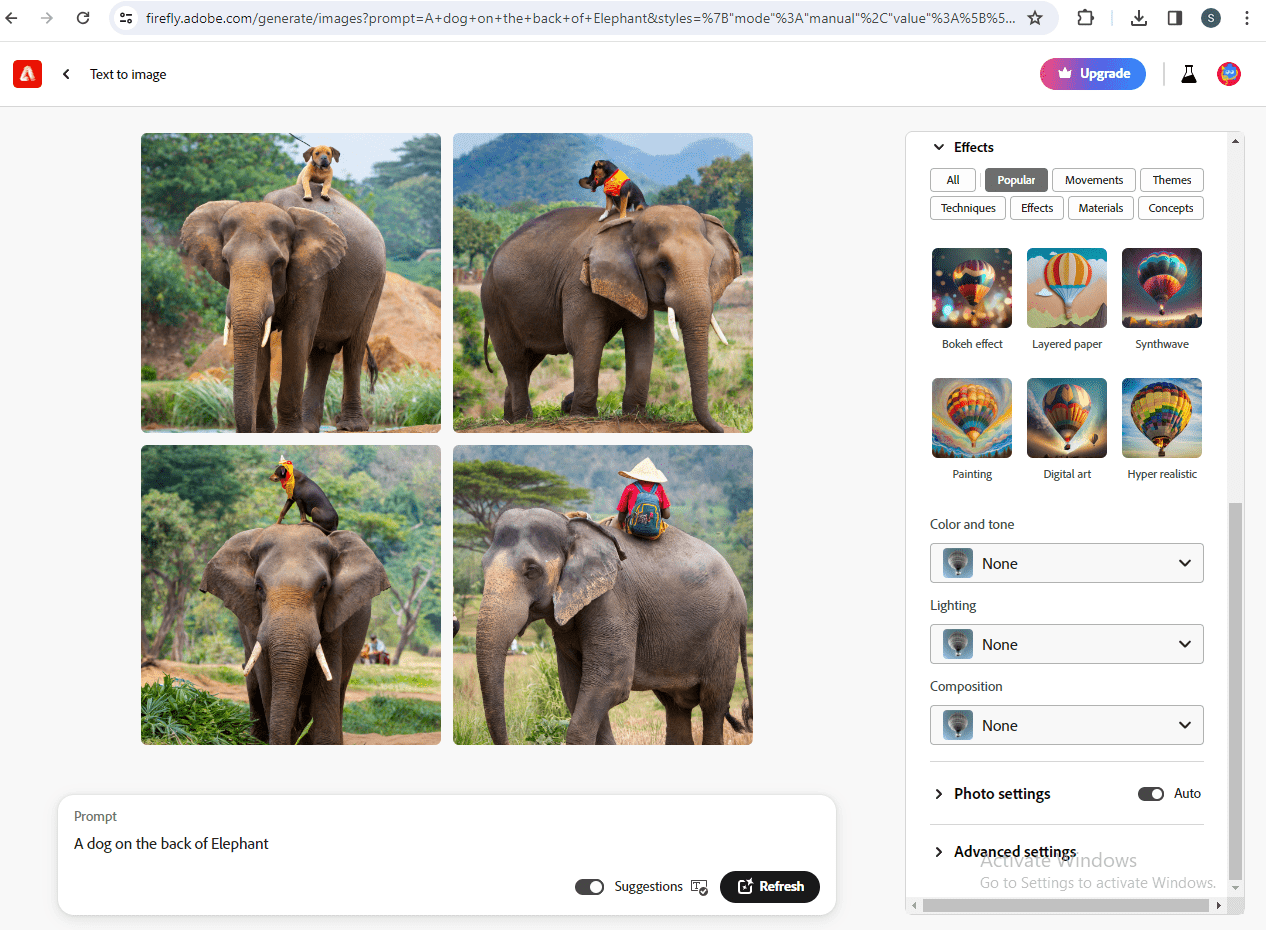Apply the Layered paper effect

point(1067,288)
